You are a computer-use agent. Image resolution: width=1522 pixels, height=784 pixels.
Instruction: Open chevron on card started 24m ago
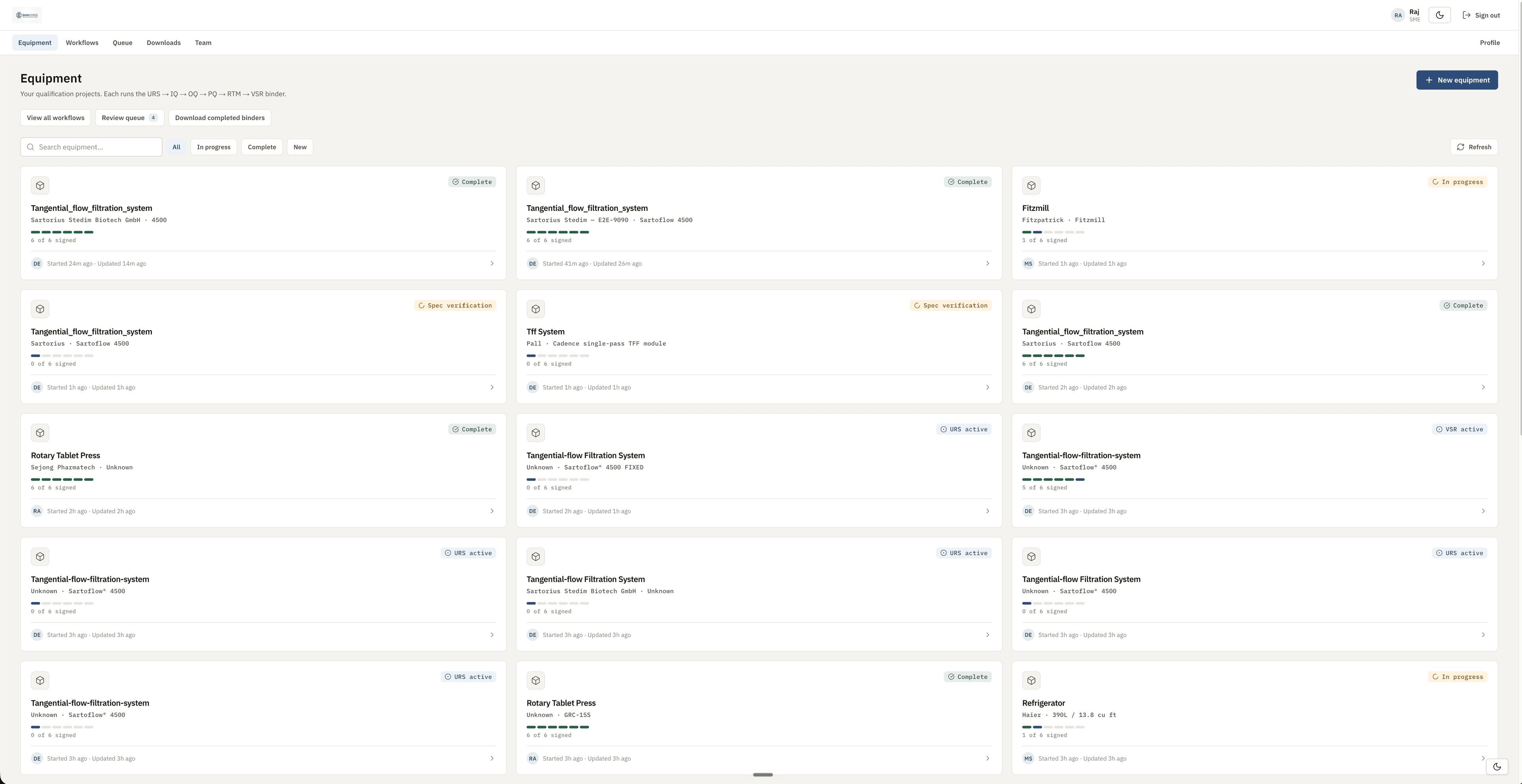click(x=491, y=264)
